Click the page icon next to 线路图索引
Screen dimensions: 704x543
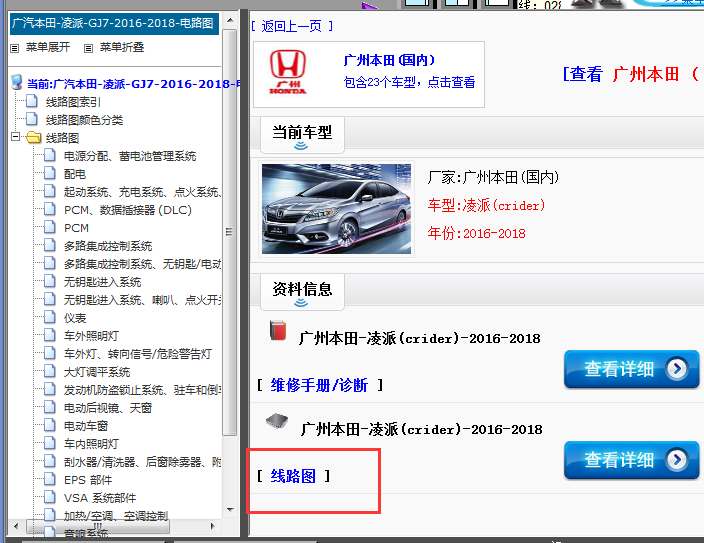[x=32, y=101]
